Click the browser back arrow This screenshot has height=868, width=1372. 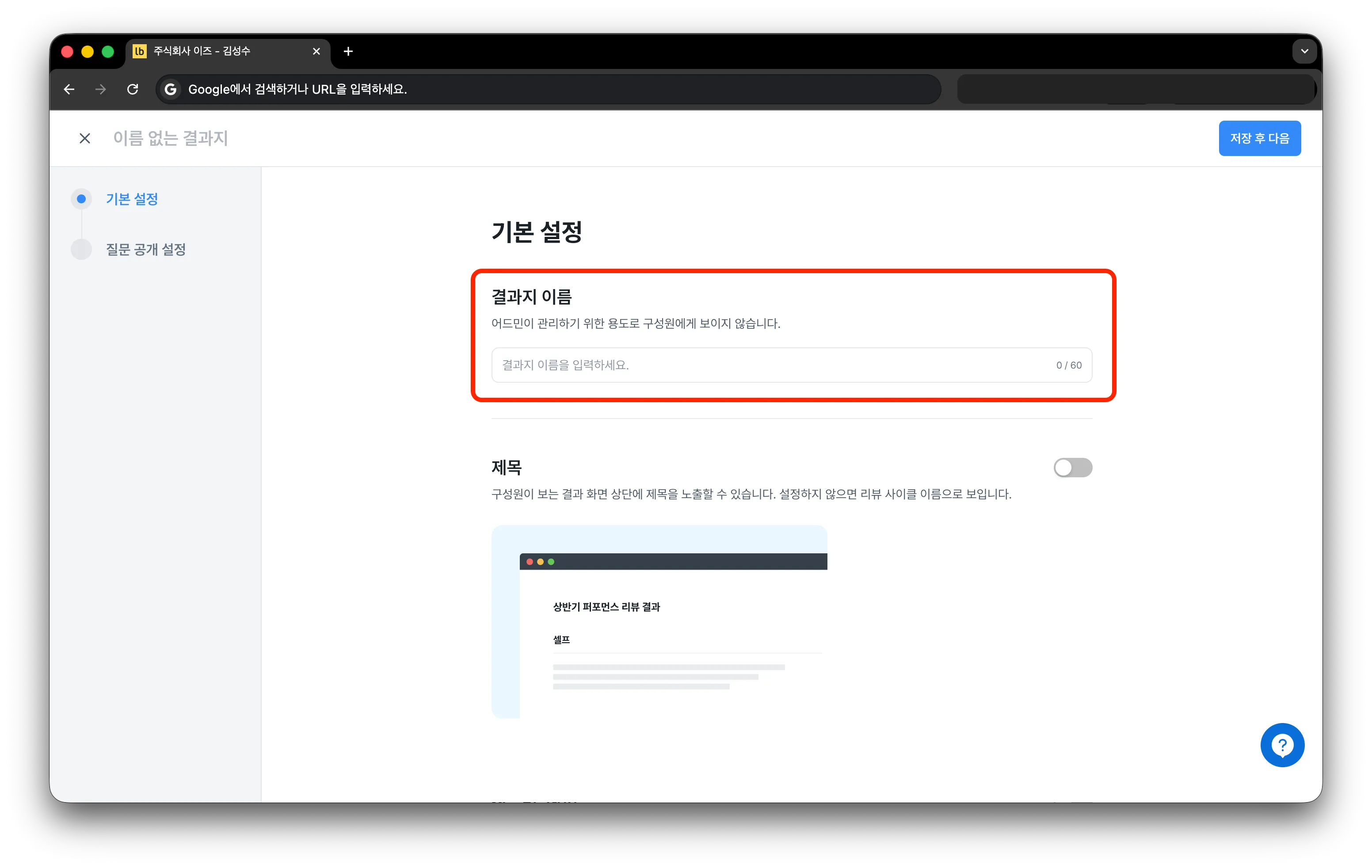[69, 89]
